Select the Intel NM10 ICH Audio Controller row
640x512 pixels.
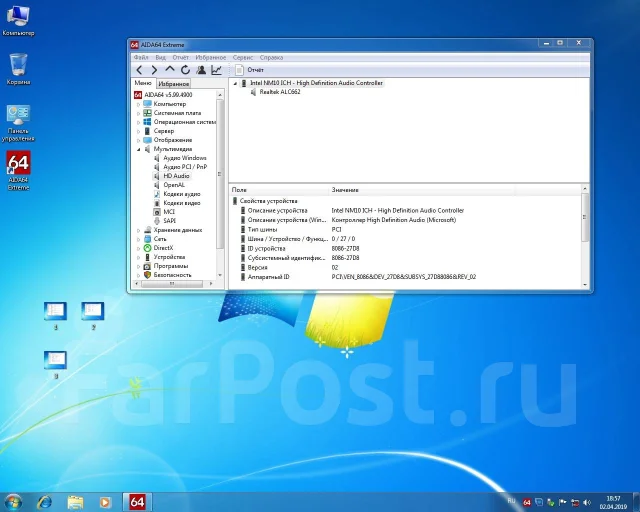[x=312, y=83]
